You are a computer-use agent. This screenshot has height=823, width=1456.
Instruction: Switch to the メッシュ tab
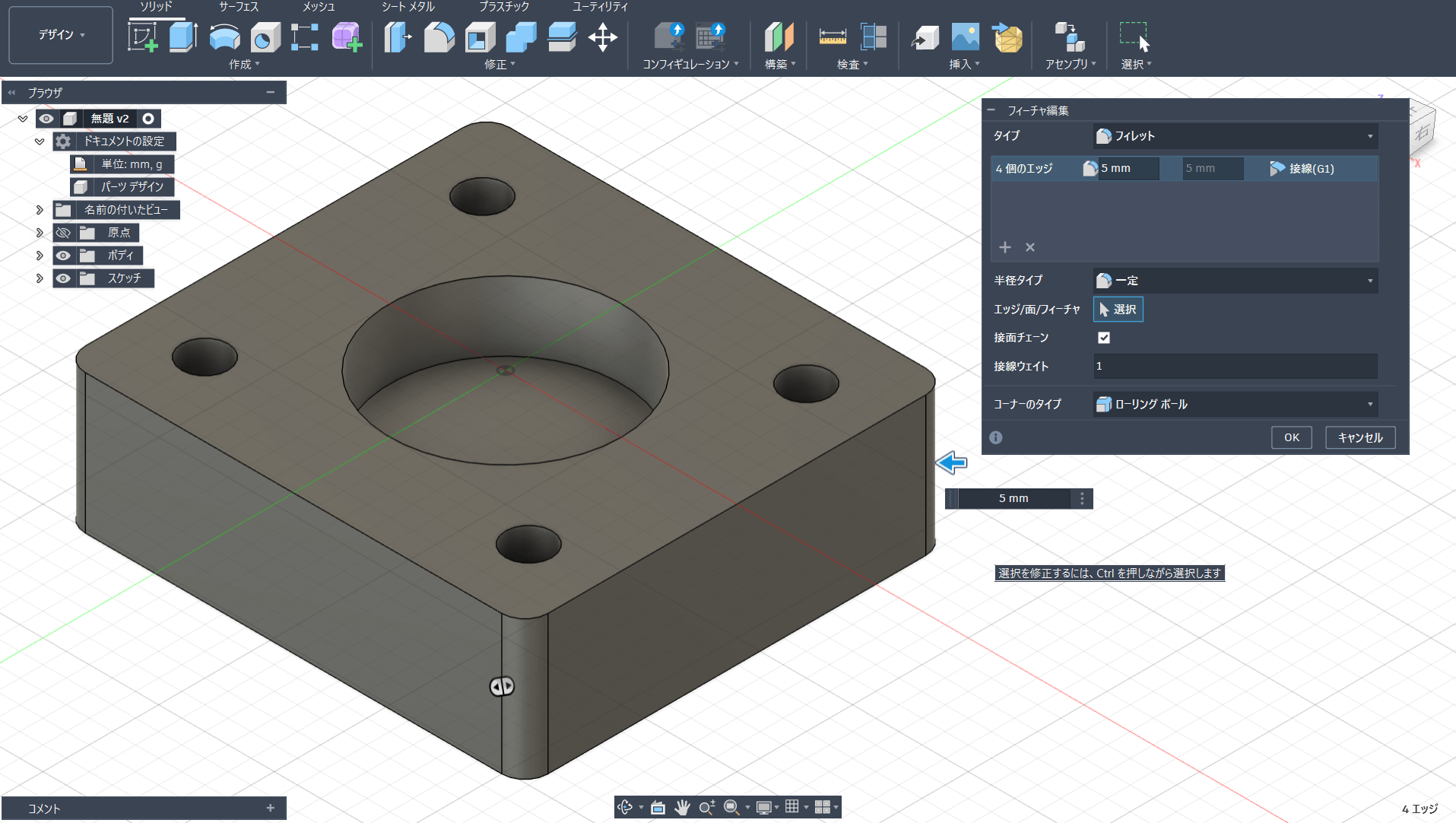point(319,7)
